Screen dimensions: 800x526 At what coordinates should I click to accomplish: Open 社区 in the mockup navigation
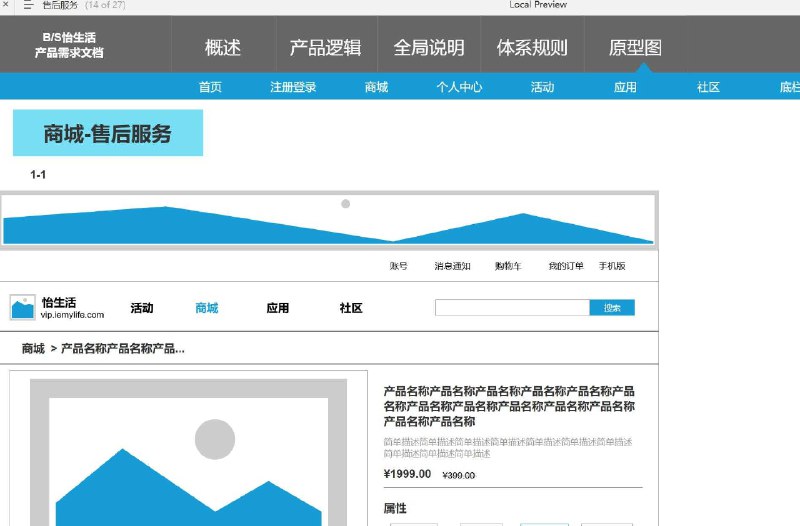click(x=351, y=308)
